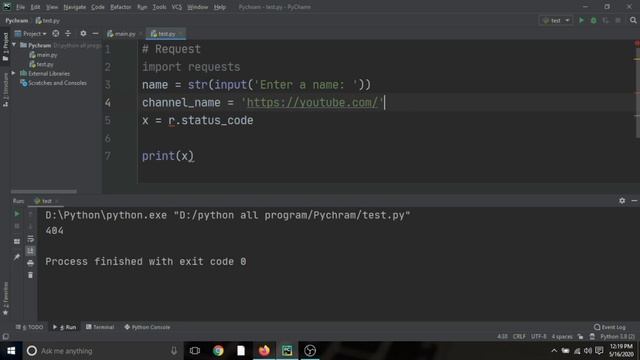Click the up-the-stack-trace arrow in Run console
640x360 pixels.
[31, 214]
